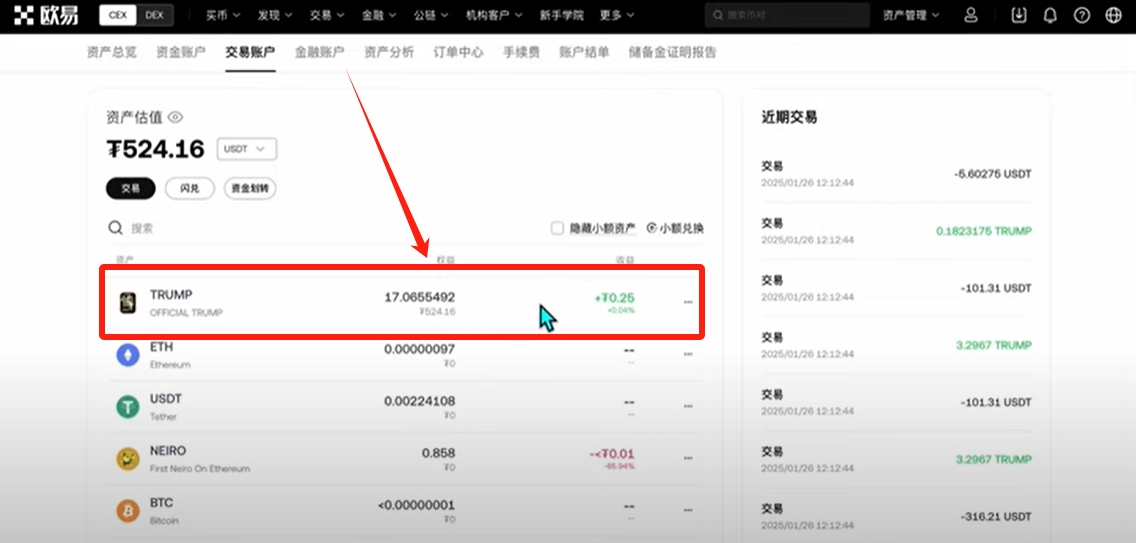Click TRUMP balance 17.0655492

click(x=419, y=296)
